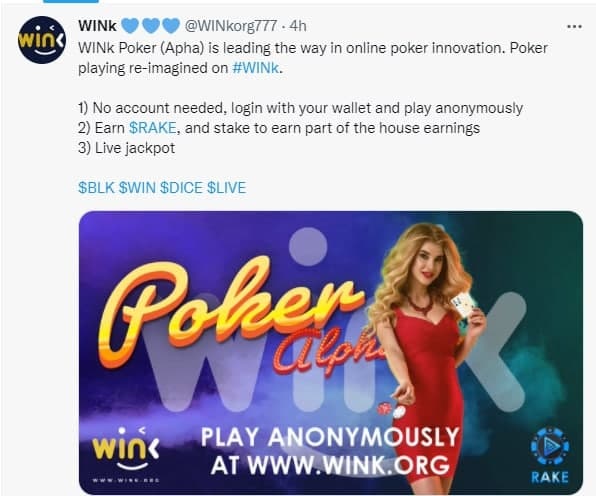Click the middle blue heart emoji
Screen dimensions: 596x496
151,26
